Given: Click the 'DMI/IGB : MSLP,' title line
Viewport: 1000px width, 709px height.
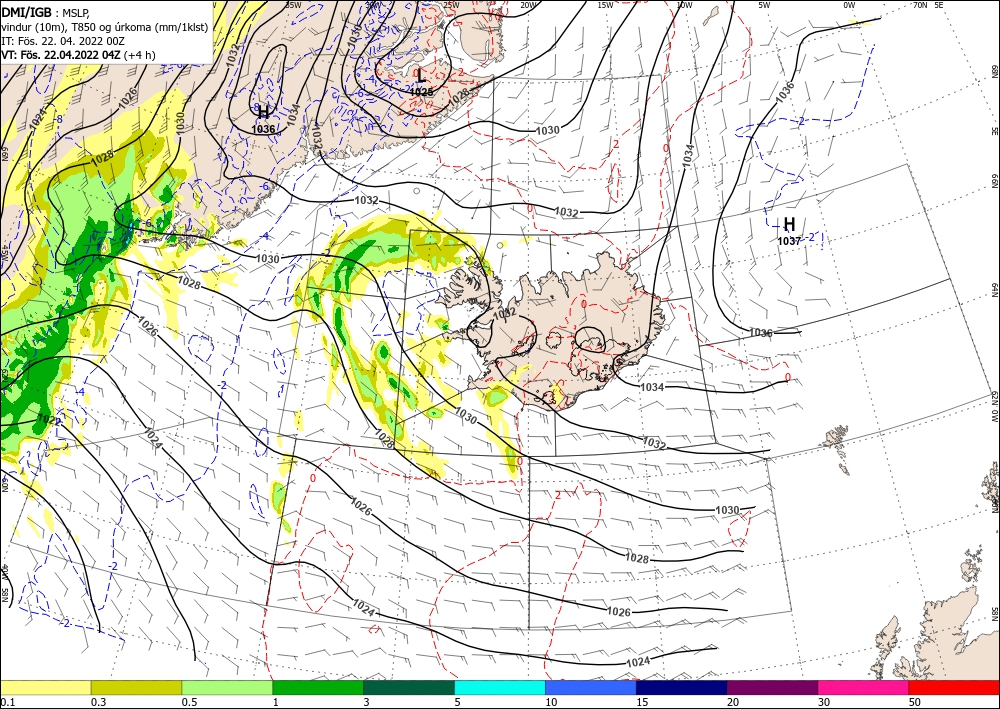Looking at the screenshot, I should (x=46, y=12).
